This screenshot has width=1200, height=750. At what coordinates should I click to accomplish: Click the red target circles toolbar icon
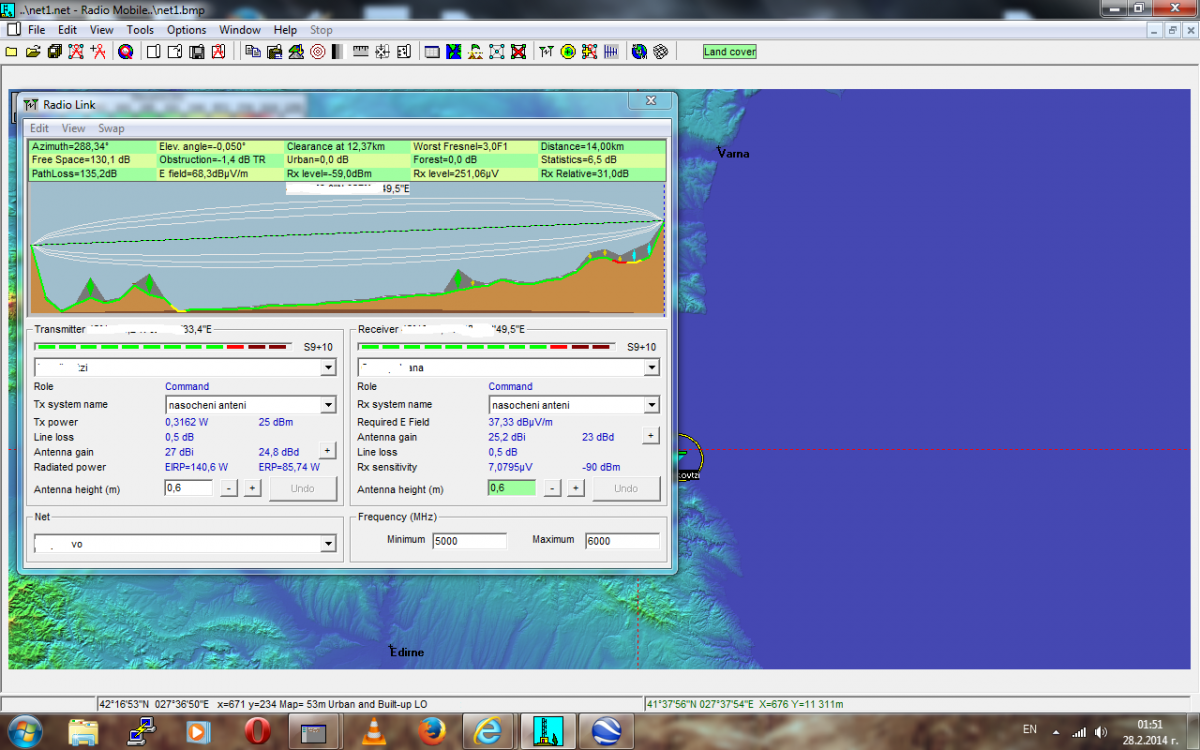coord(317,51)
